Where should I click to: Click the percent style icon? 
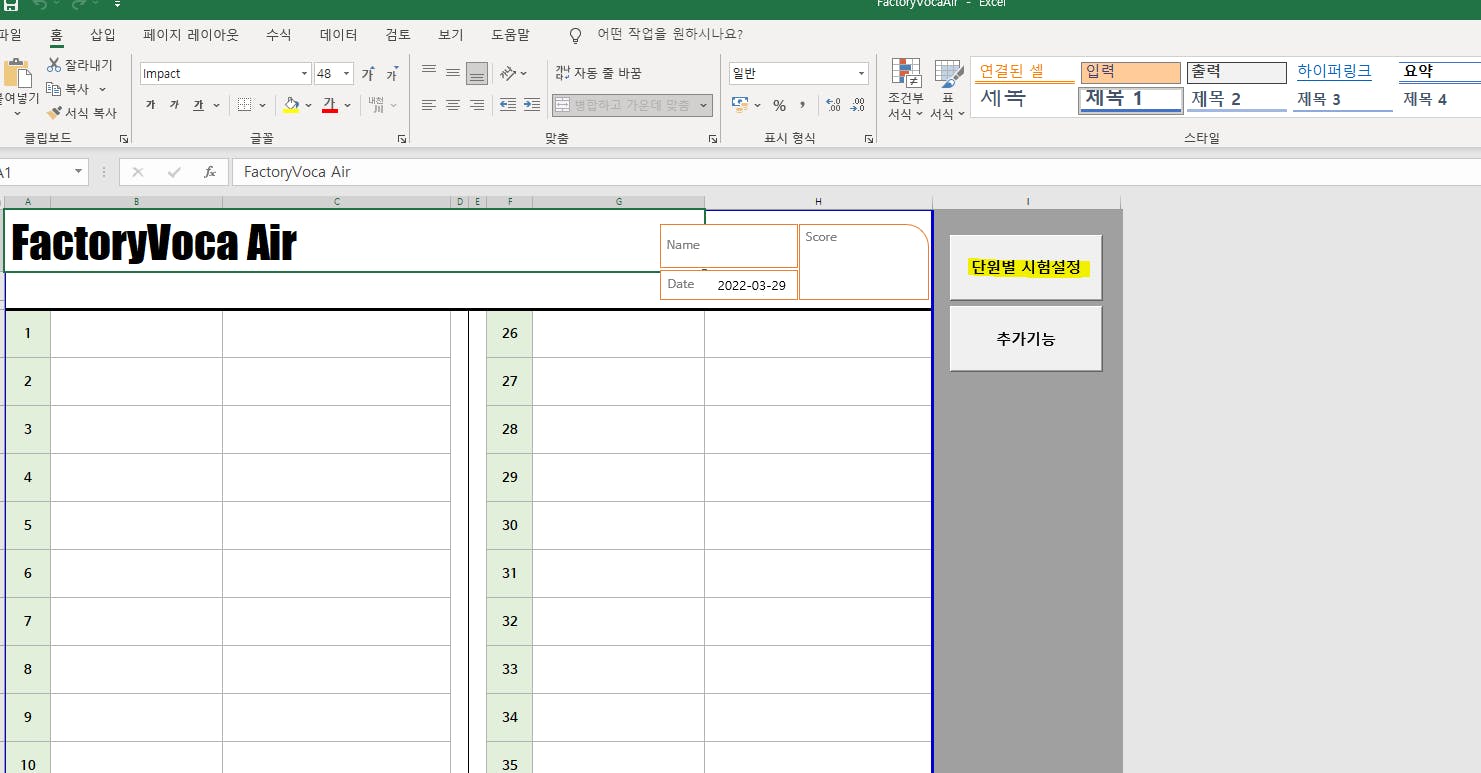click(x=779, y=105)
